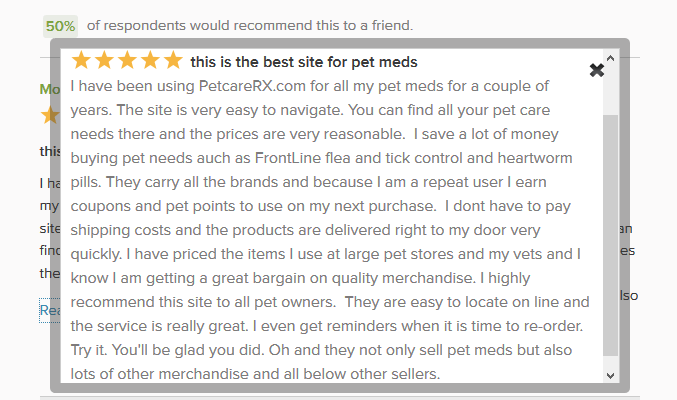
Task: Click the popup's vertical scrollbar thumb
Action: tap(610, 235)
